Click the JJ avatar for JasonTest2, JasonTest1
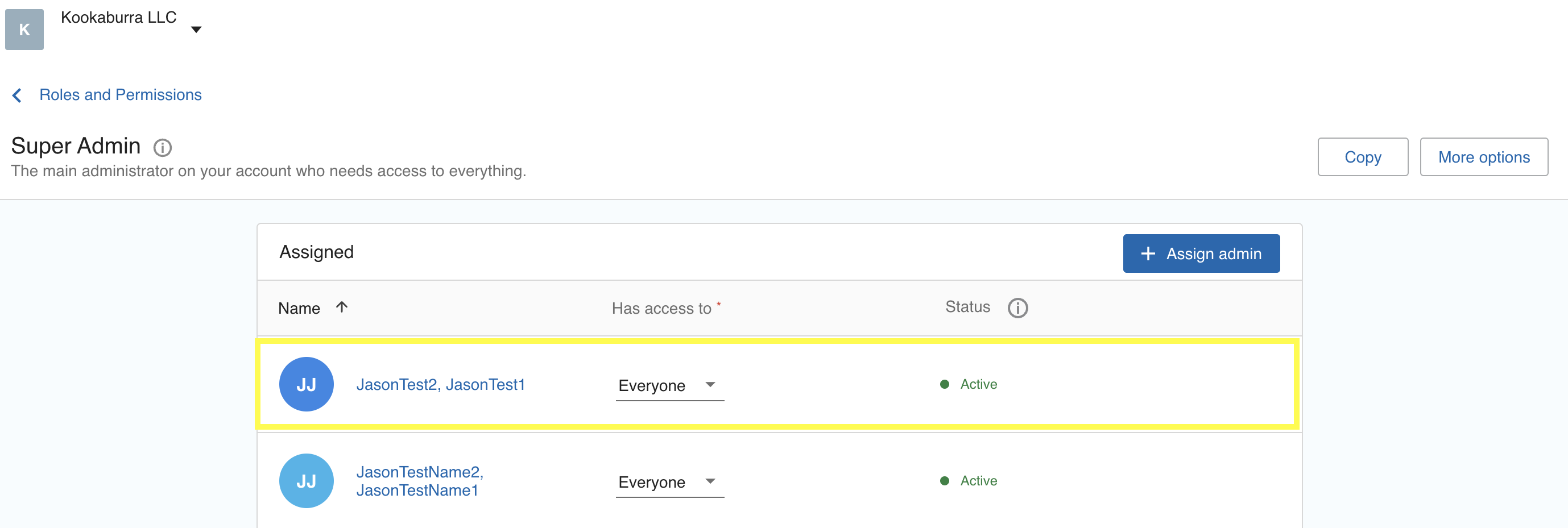 306,384
